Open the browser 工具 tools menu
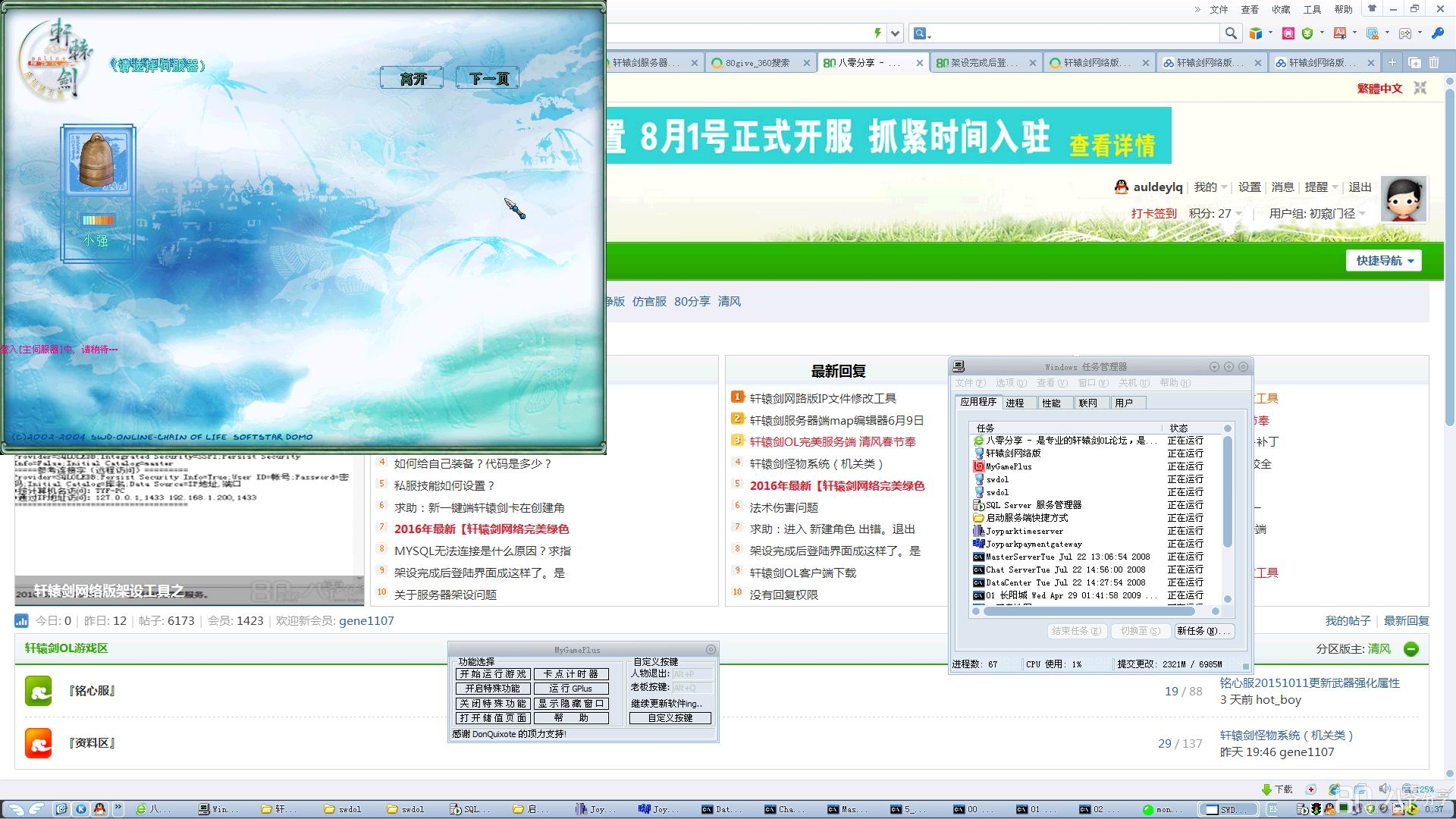1456x819 pixels. [x=1312, y=9]
